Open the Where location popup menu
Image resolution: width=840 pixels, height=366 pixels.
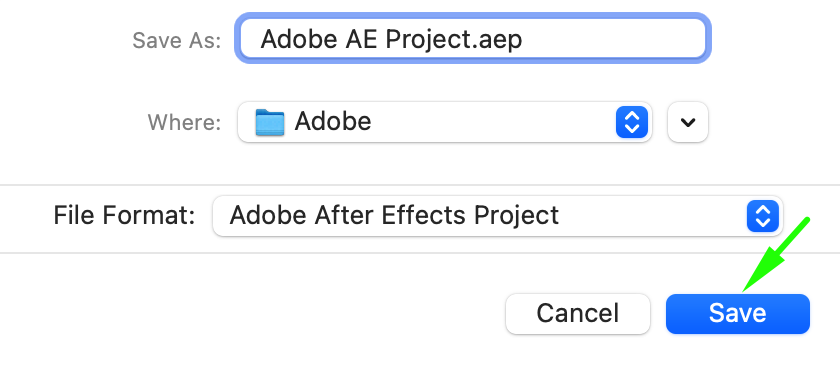pyautogui.click(x=445, y=122)
